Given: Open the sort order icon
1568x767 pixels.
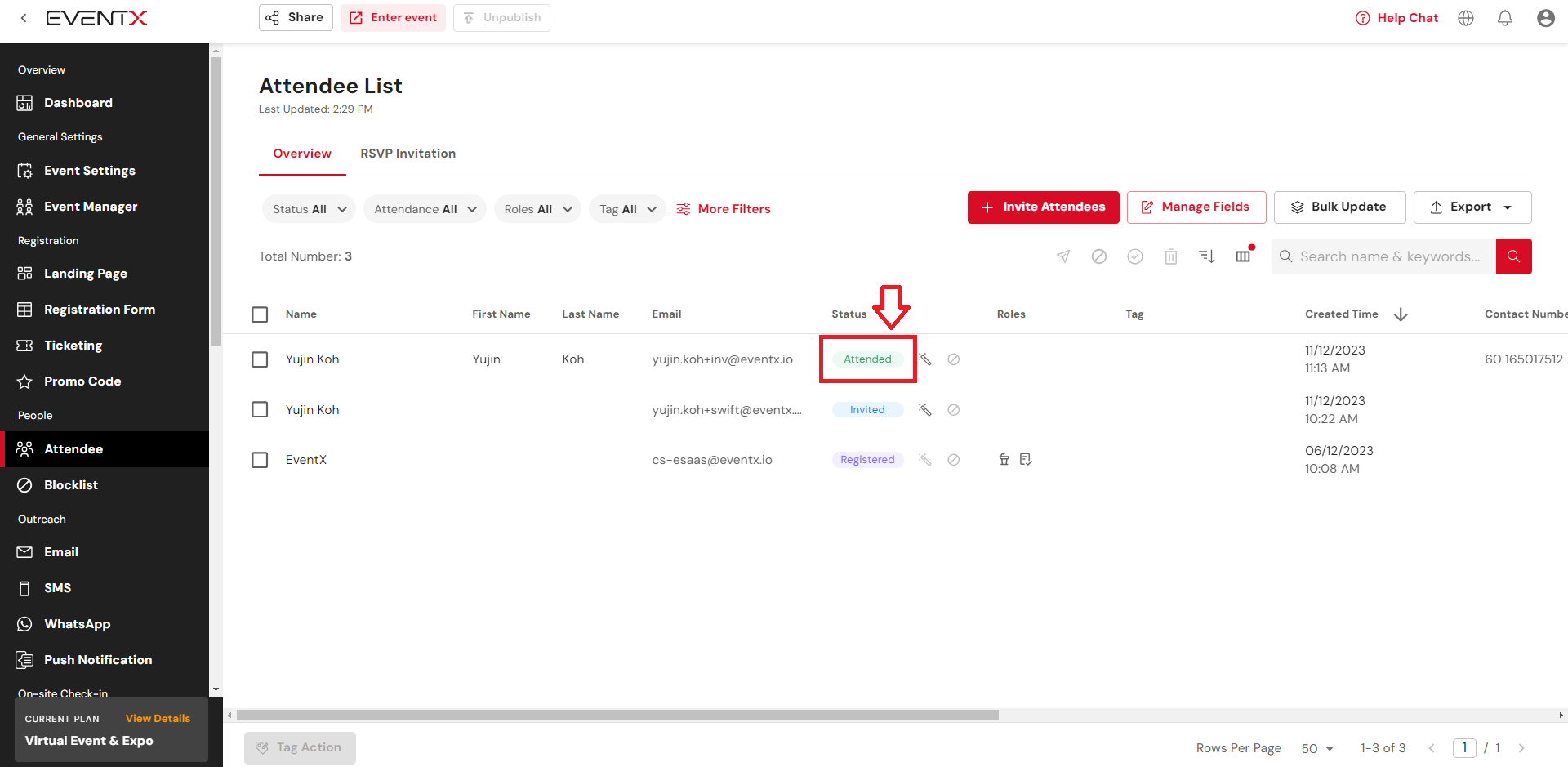Looking at the screenshot, I should [x=1207, y=256].
